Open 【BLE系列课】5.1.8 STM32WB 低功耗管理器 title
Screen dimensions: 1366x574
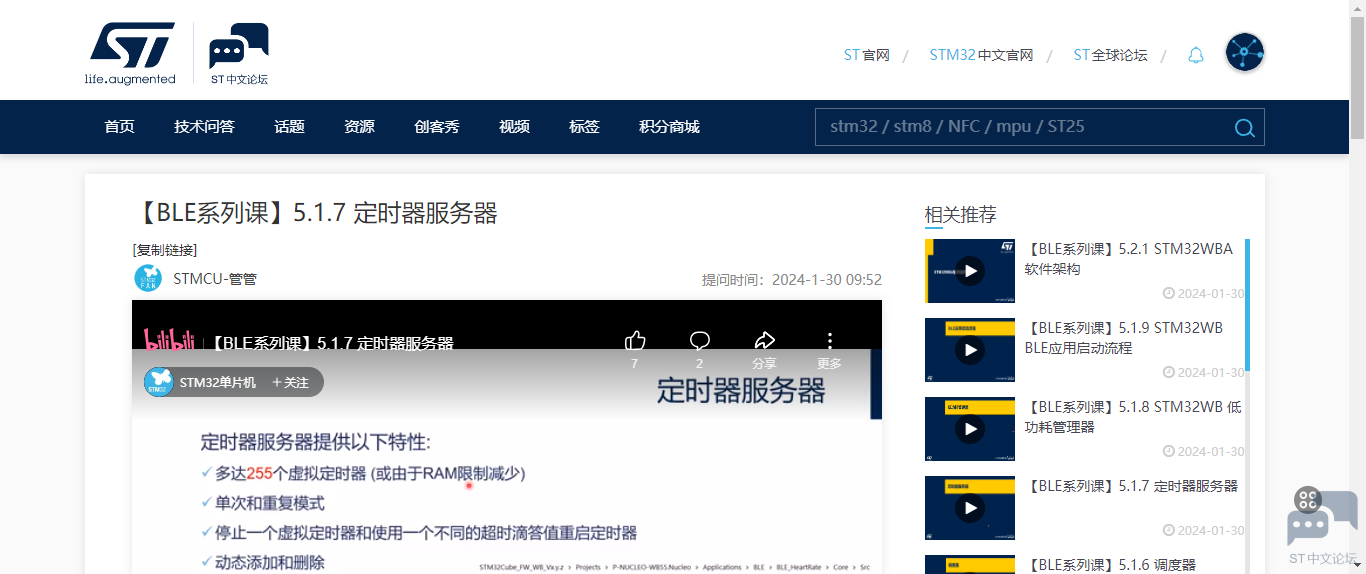(1133, 417)
